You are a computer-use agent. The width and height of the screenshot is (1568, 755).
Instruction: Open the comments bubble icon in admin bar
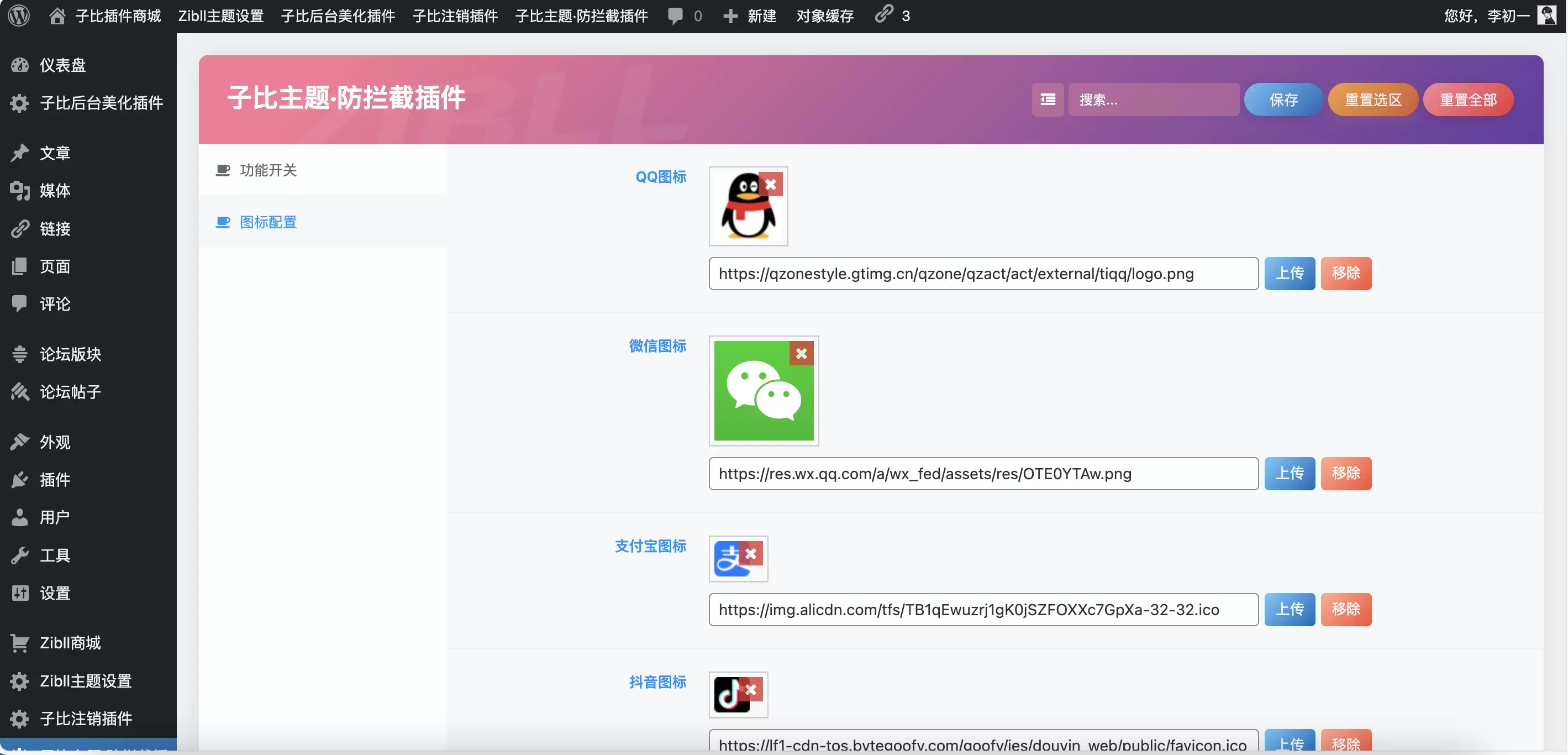pos(675,16)
